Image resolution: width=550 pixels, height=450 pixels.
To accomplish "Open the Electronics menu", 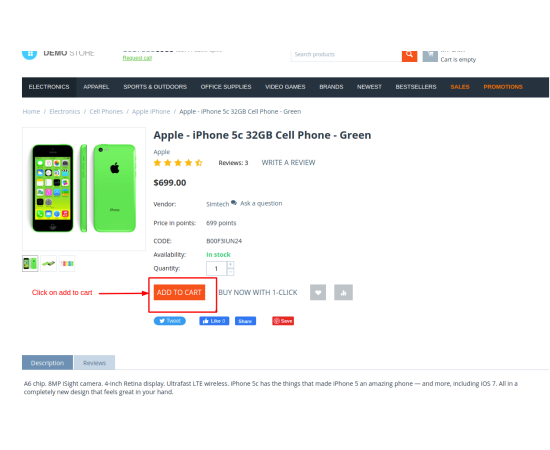I will coord(49,87).
